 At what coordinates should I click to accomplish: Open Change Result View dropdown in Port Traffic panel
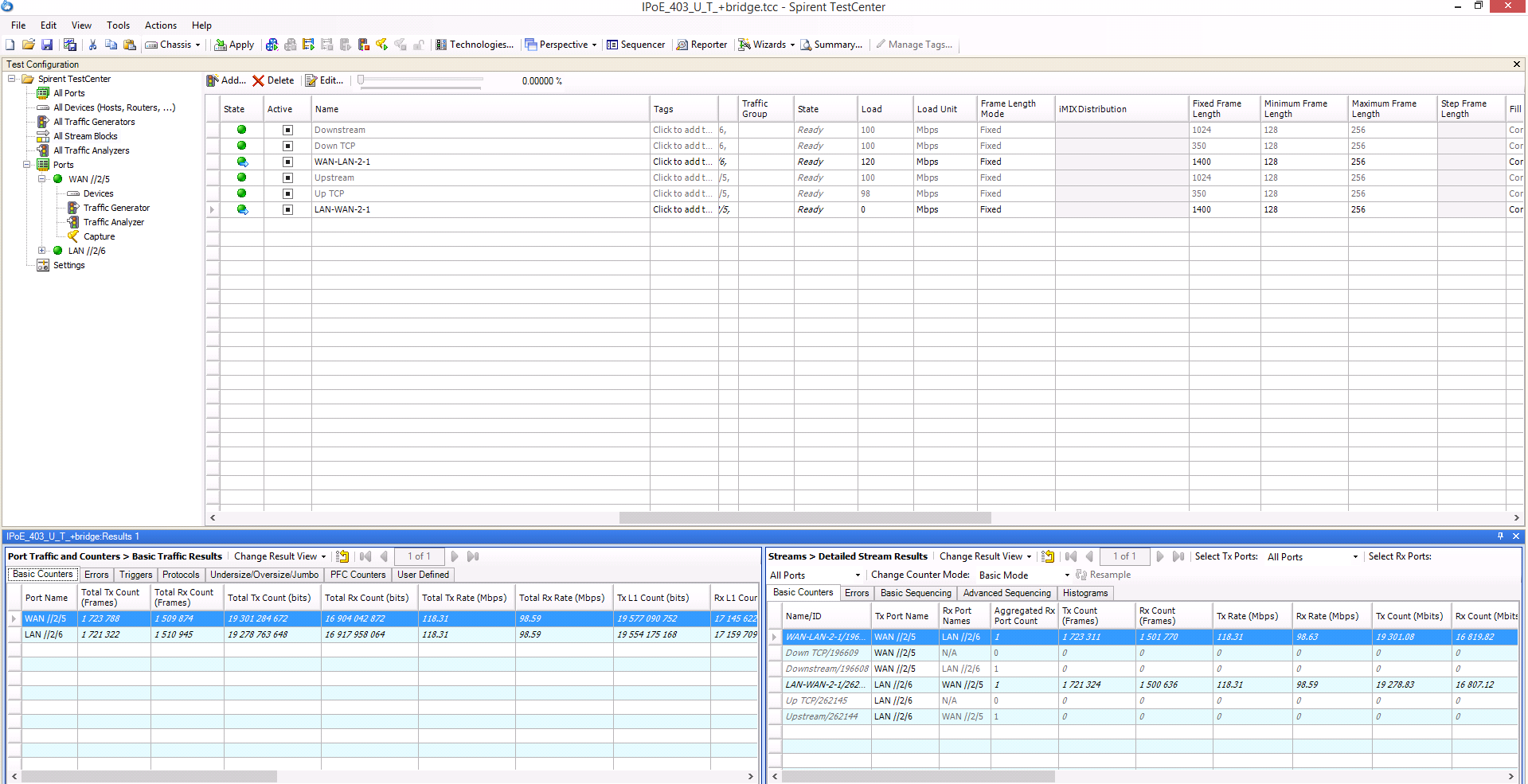[x=279, y=556]
